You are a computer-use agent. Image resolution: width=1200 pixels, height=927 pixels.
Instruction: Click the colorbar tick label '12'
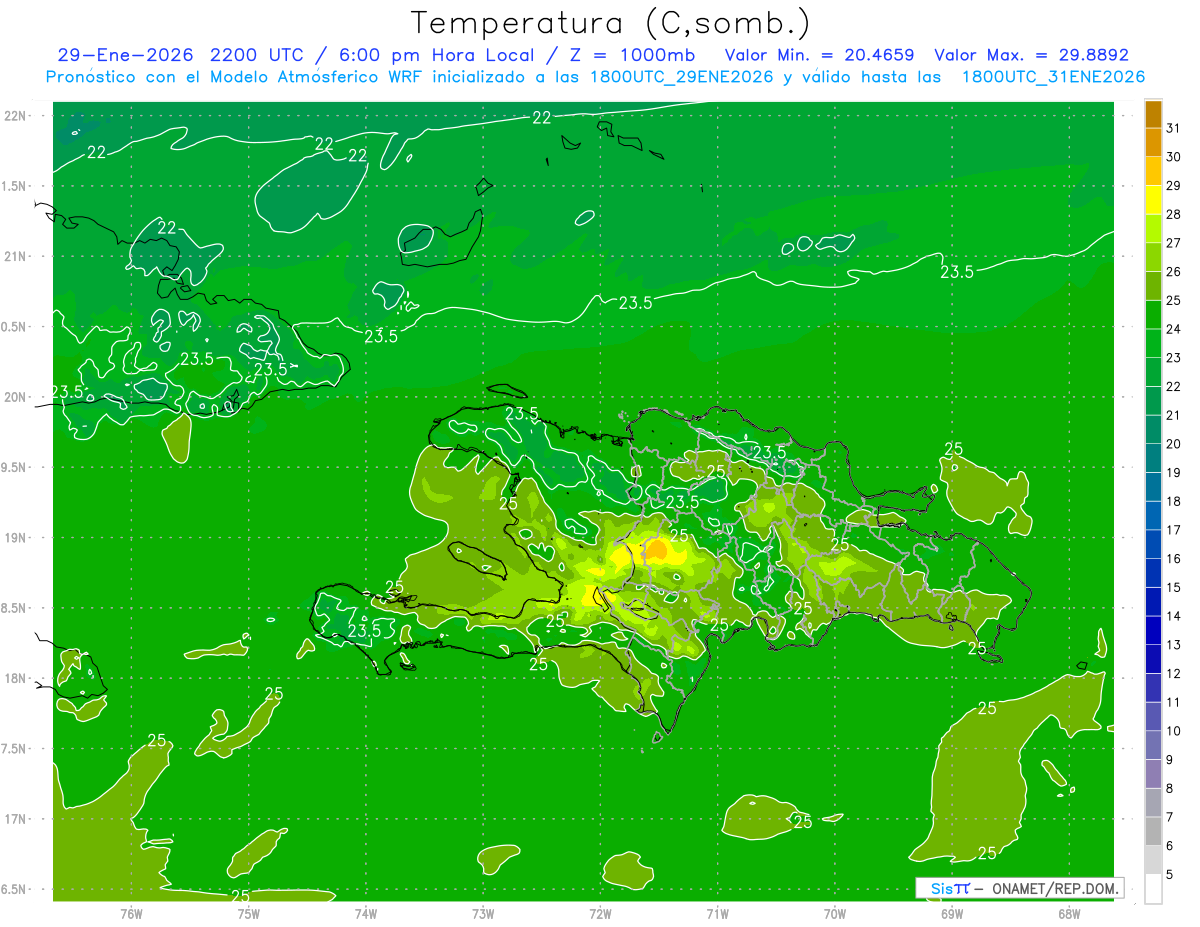[x=1174, y=674]
